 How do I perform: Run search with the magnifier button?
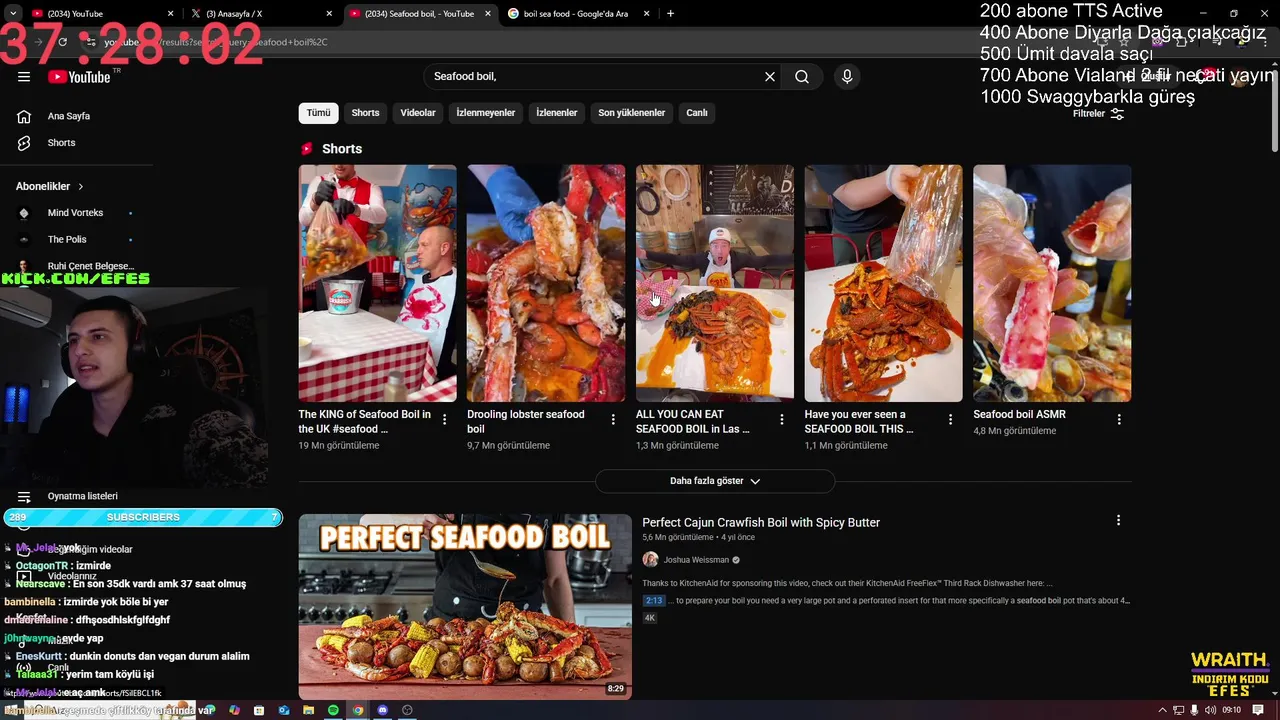(x=802, y=77)
